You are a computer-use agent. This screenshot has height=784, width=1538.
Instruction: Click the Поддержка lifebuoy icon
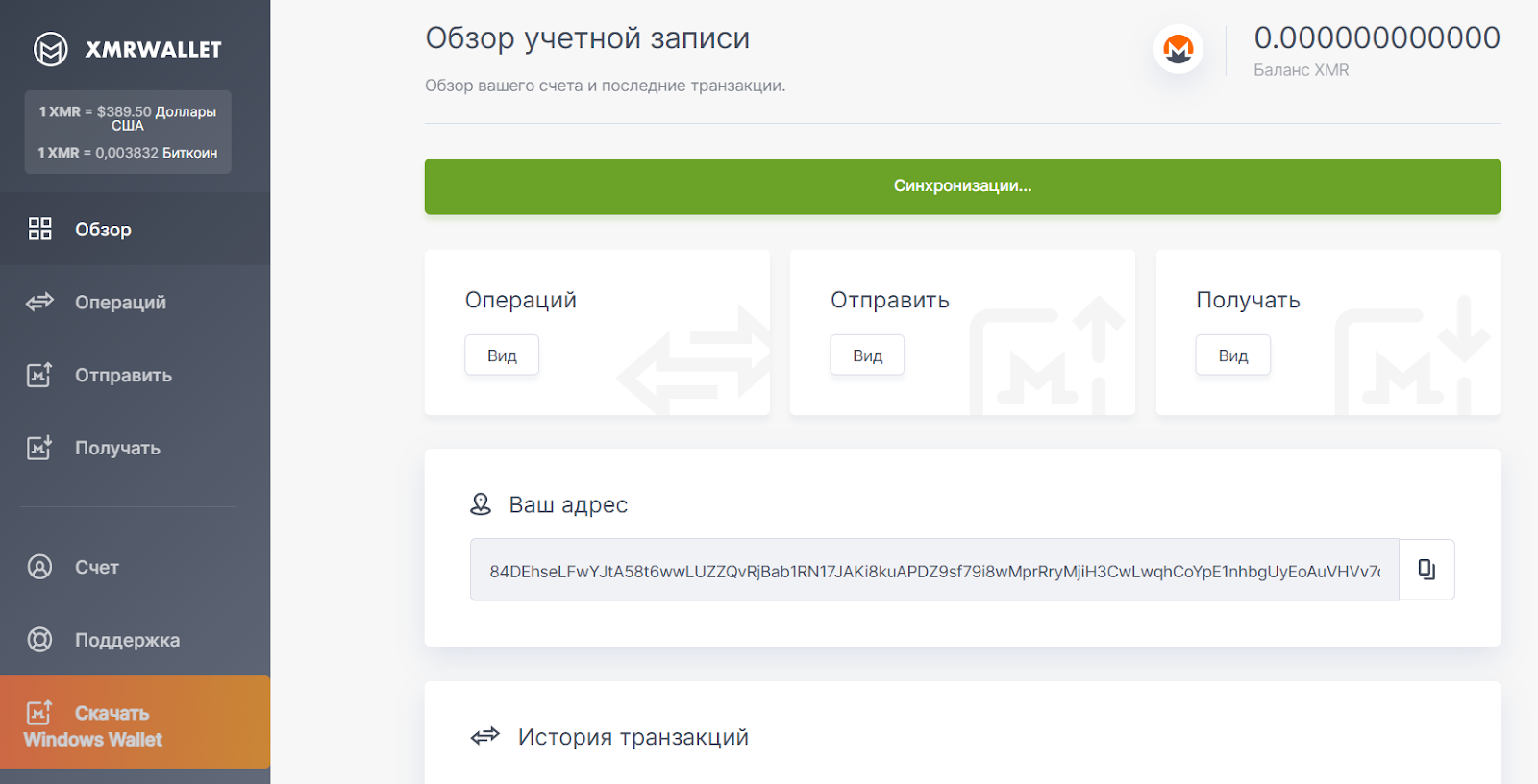39,639
